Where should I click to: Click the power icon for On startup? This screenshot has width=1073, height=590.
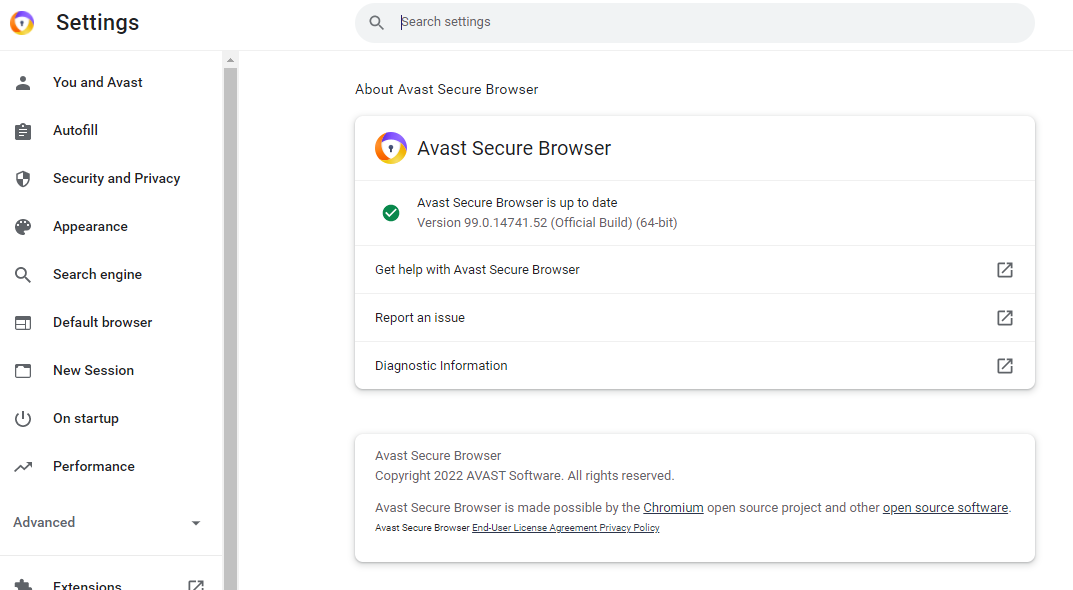pyautogui.click(x=23, y=419)
